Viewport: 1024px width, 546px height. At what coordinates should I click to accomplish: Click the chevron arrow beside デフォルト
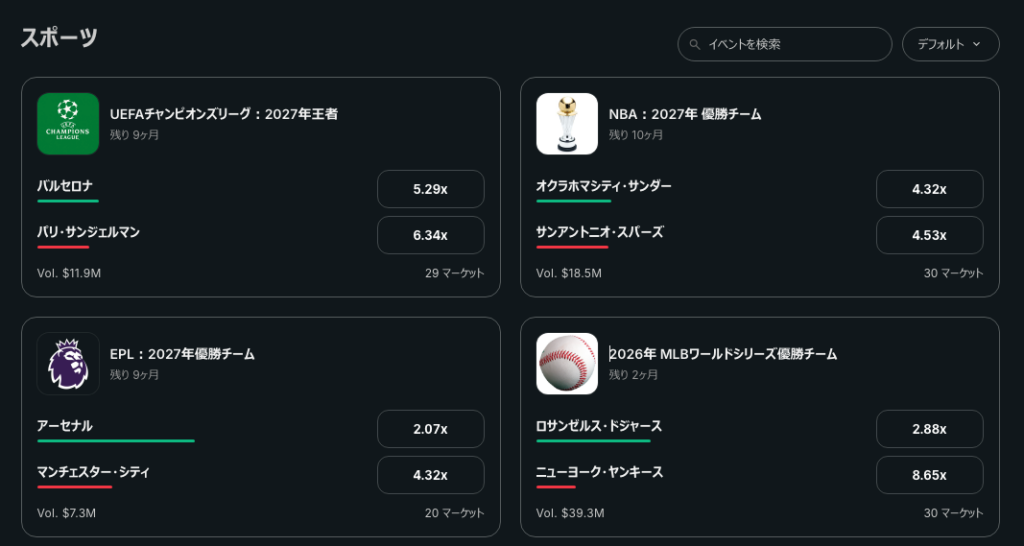coord(976,44)
